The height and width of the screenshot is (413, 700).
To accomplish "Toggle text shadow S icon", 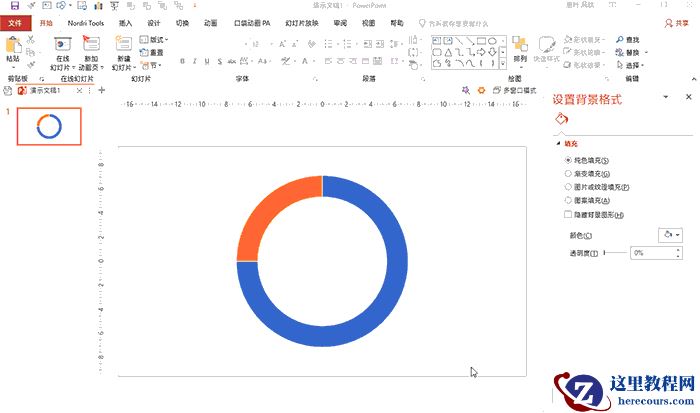I will tap(220, 61).
